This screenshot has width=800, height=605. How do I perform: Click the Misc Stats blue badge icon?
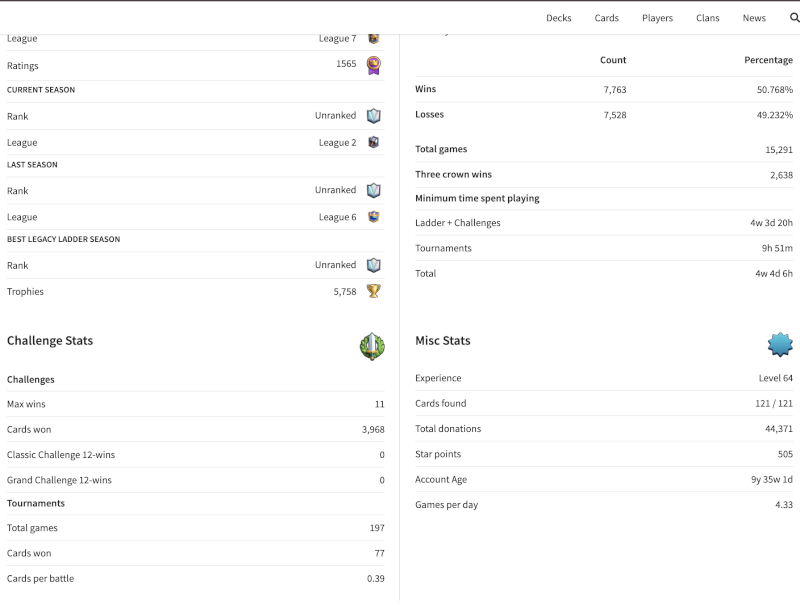(x=780, y=345)
